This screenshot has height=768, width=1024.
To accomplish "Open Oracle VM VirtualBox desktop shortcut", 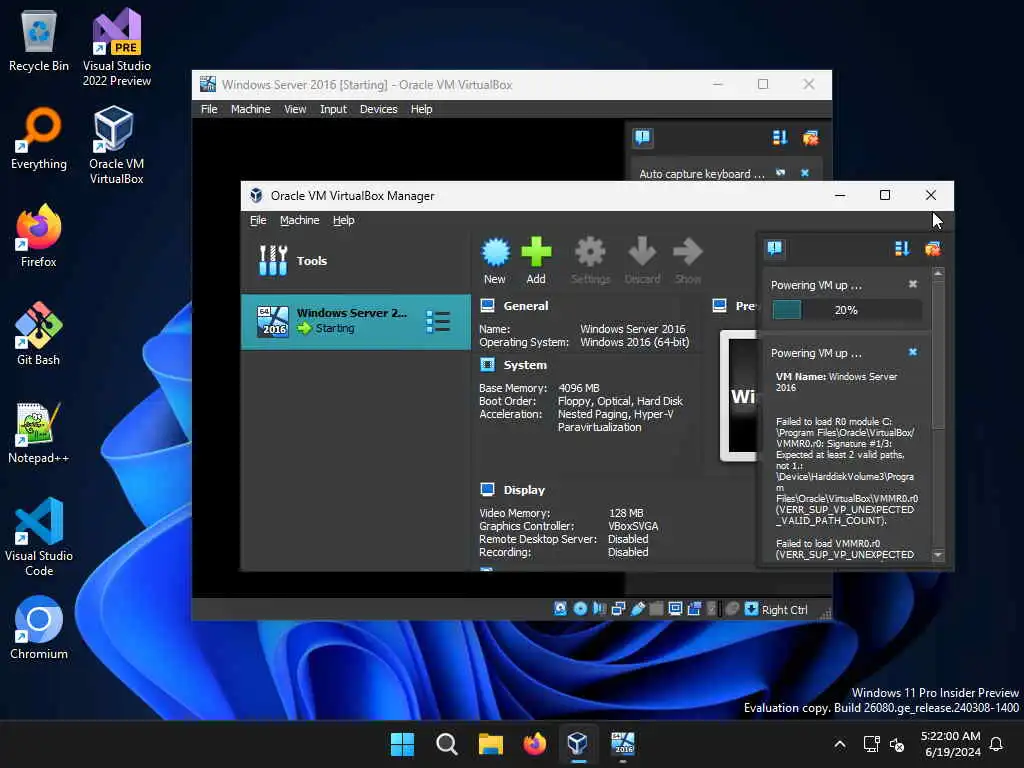I will (x=116, y=146).
